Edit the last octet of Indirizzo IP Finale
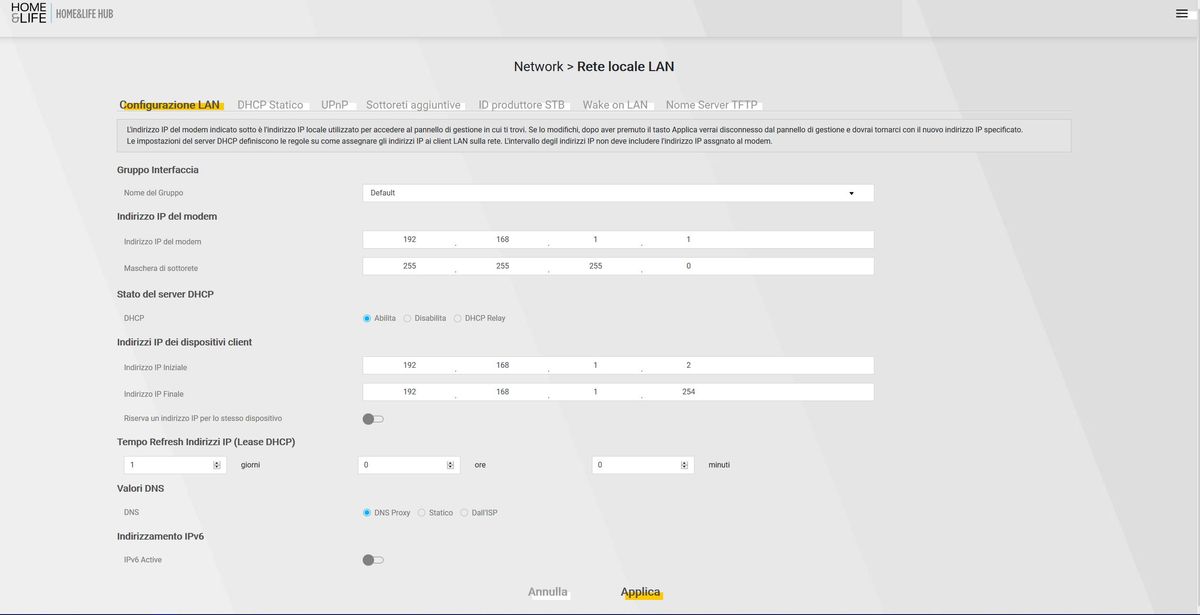This screenshot has height=615, width=1200. click(x=688, y=391)
